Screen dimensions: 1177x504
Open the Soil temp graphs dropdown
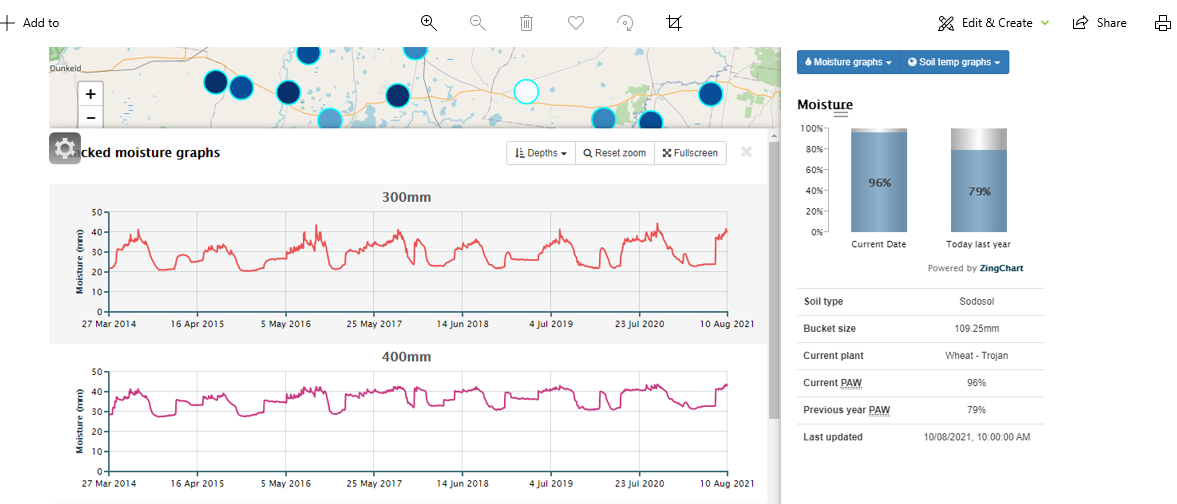click(954, 62)
